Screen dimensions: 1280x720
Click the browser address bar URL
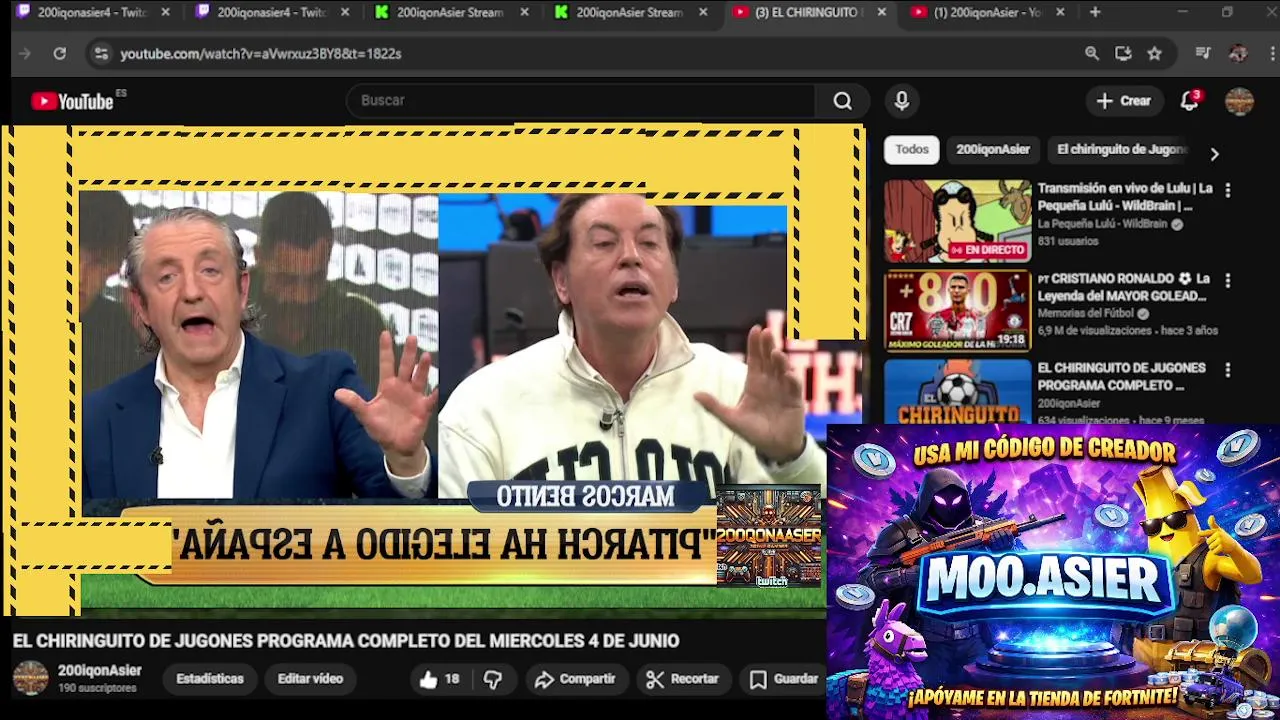(x=261, y=54)
